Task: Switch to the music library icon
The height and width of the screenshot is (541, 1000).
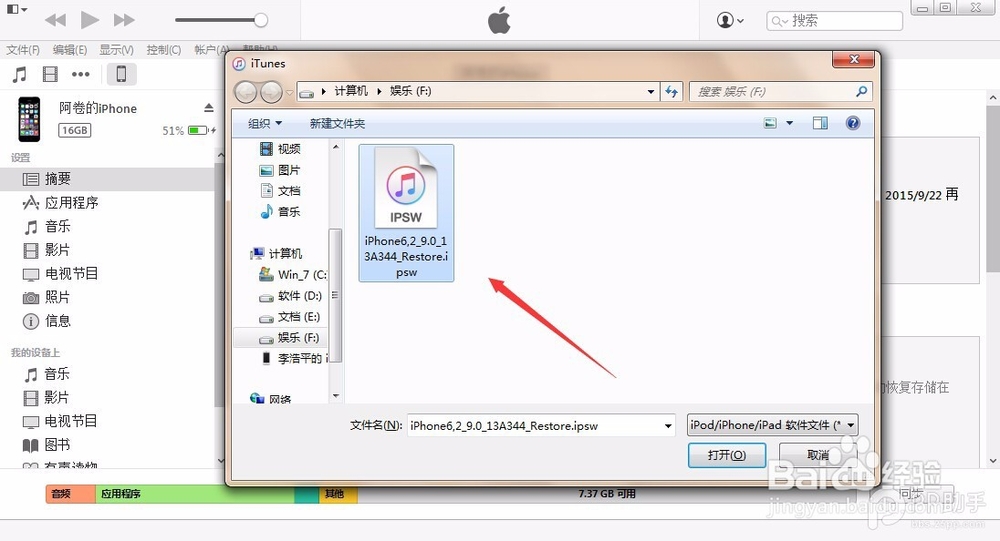Action: tap(20, 75)
